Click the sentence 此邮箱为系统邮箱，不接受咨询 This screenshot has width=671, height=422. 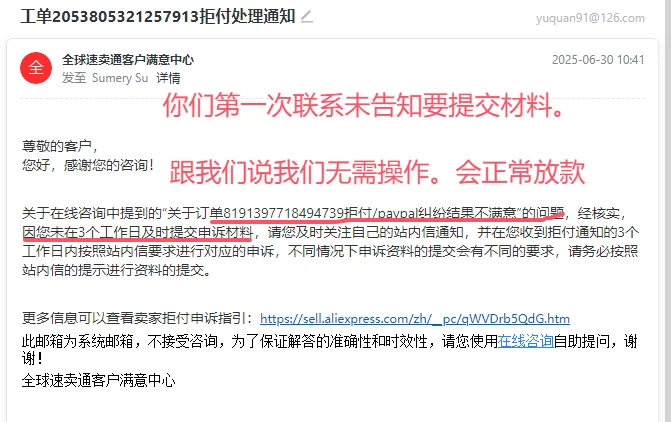coord(119,342)
